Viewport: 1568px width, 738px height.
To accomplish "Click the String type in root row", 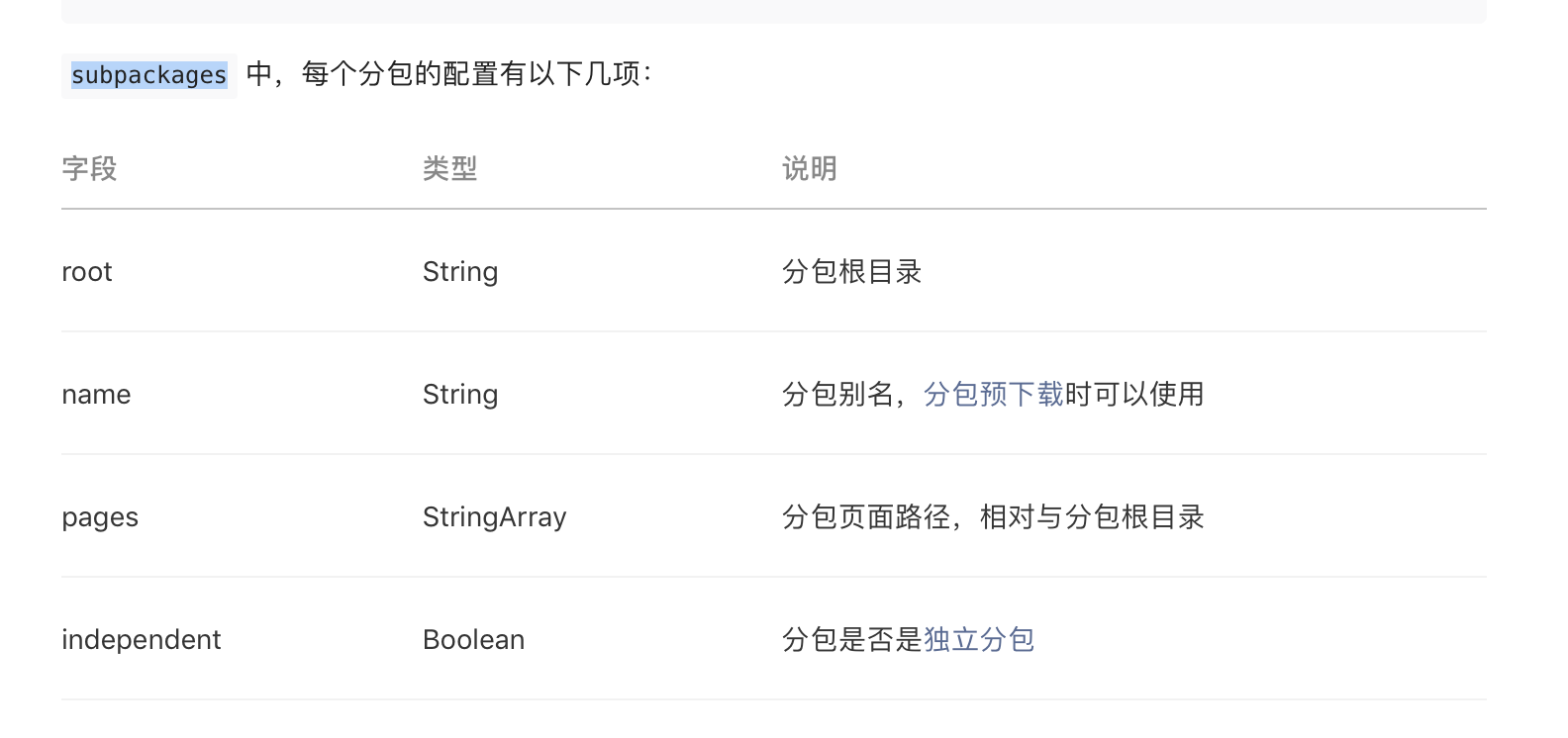I will pos(460,271).
